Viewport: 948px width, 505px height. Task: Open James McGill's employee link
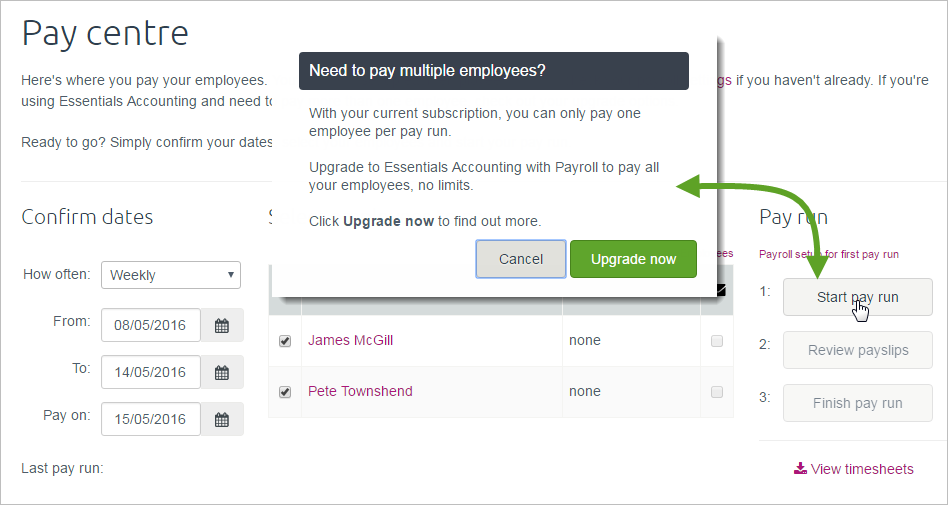350,340
